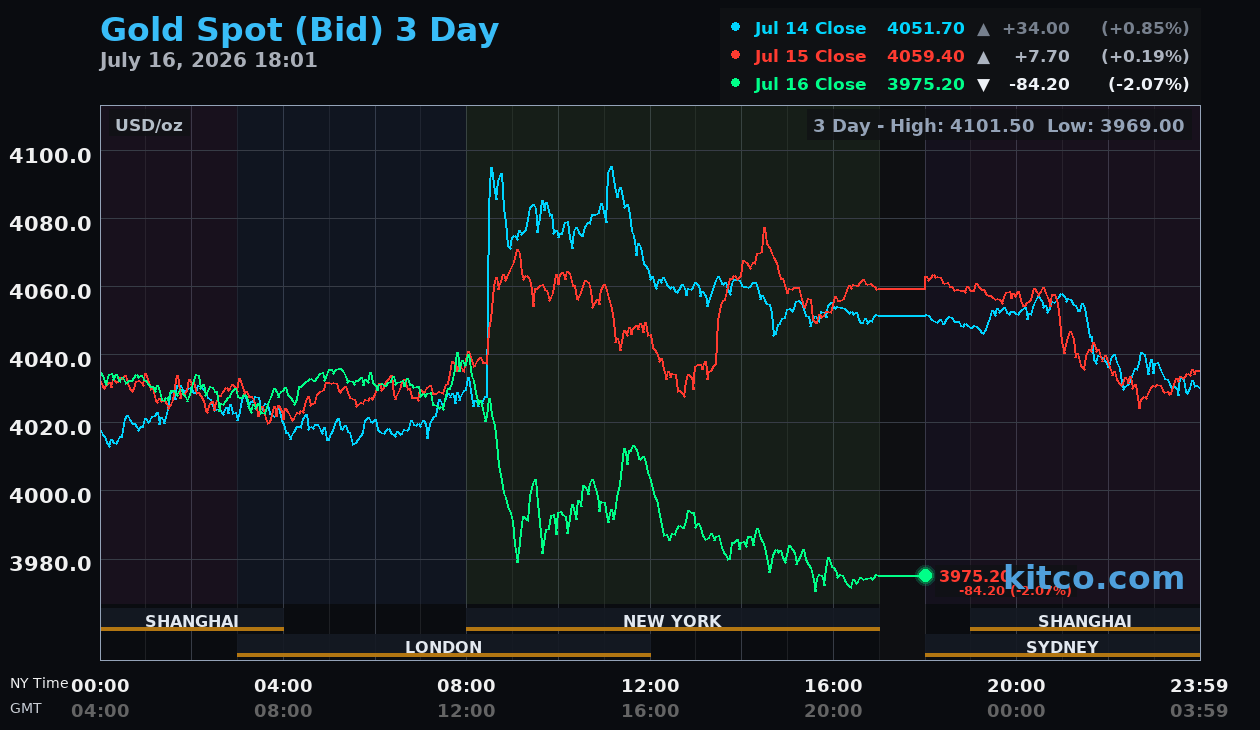
Task: Click the red 3975.20 current price label
Action: (x=975, y=576)
